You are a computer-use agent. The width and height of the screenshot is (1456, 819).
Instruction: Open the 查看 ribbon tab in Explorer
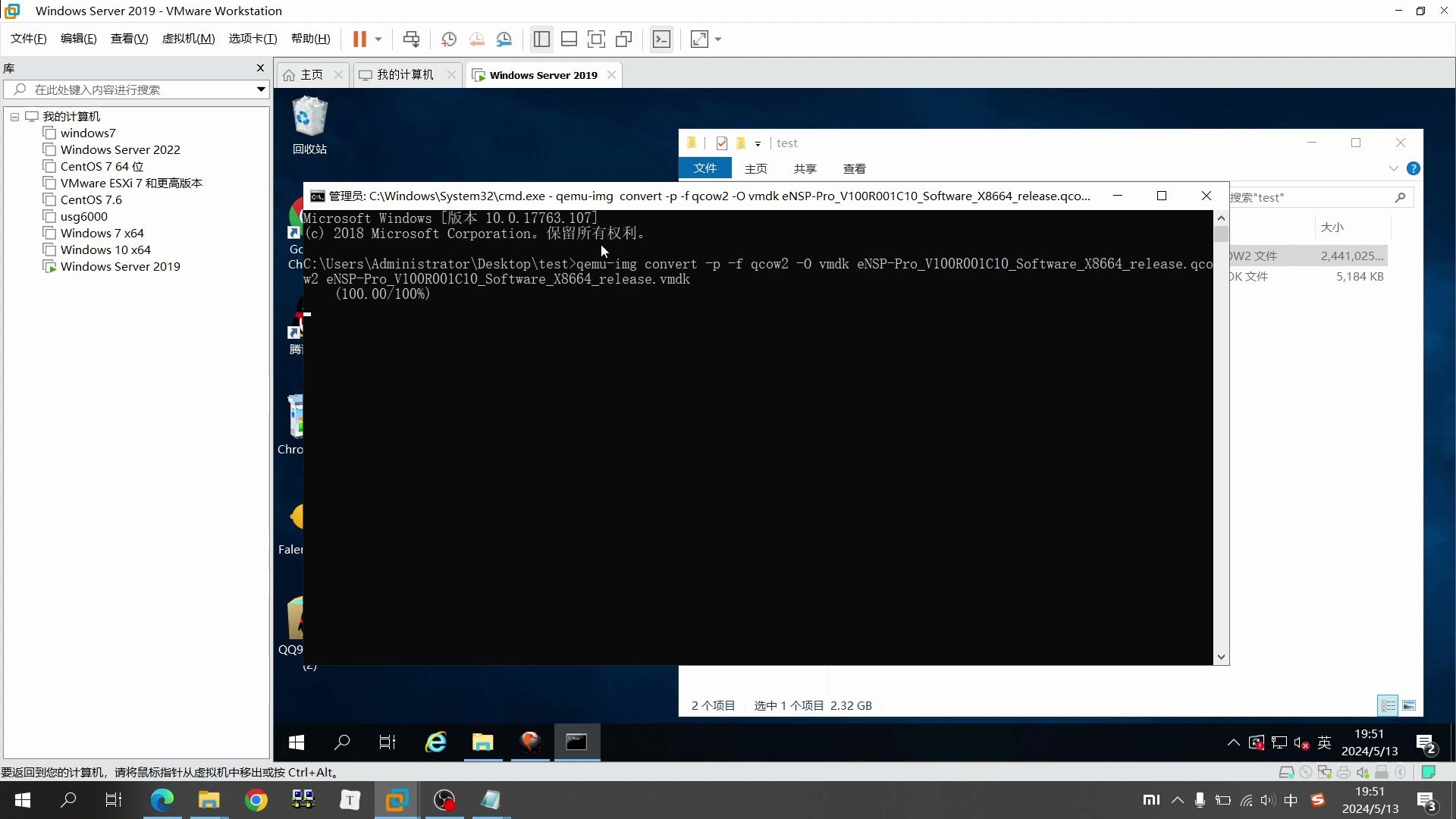pyautogui.click(x=854, y=168)
